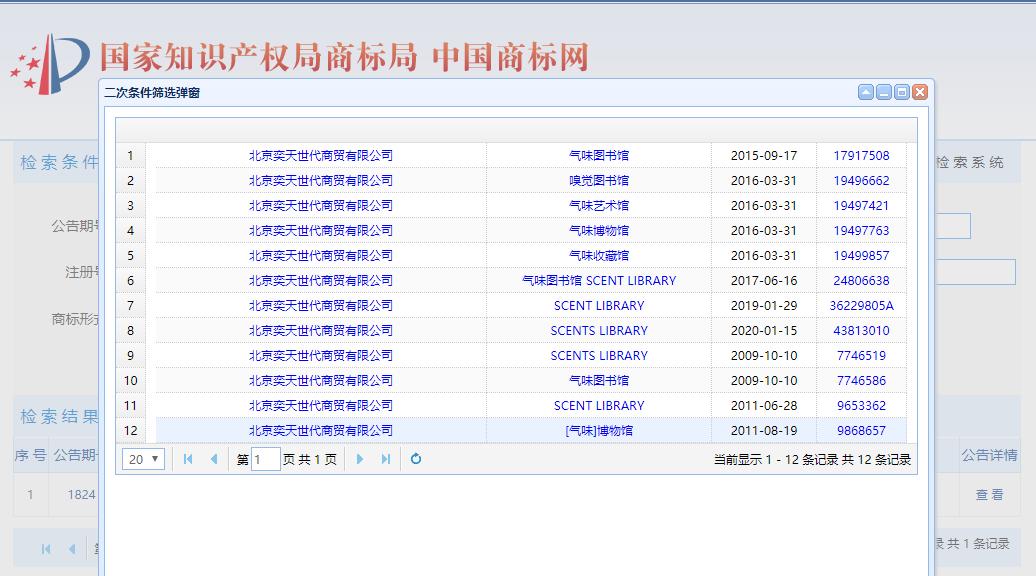Viewport: 1036px width, 576px height.
Task: Click registration number 7746586
Action: click(861, 381)
